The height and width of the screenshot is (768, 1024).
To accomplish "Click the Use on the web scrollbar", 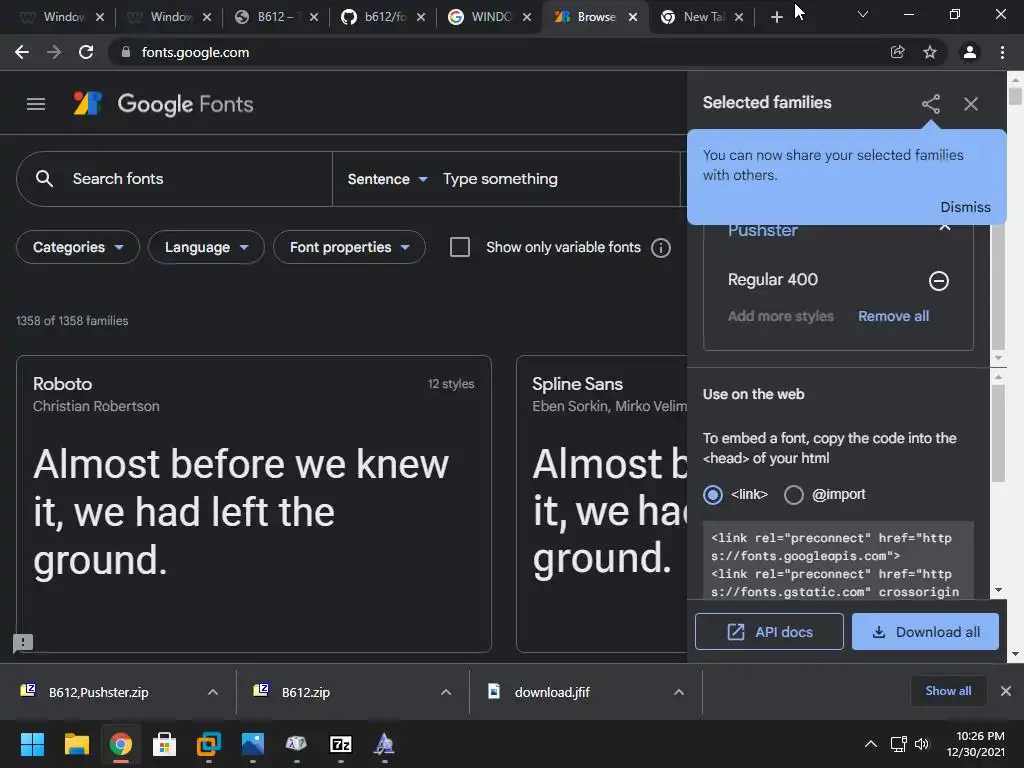I will coord(998,434).
